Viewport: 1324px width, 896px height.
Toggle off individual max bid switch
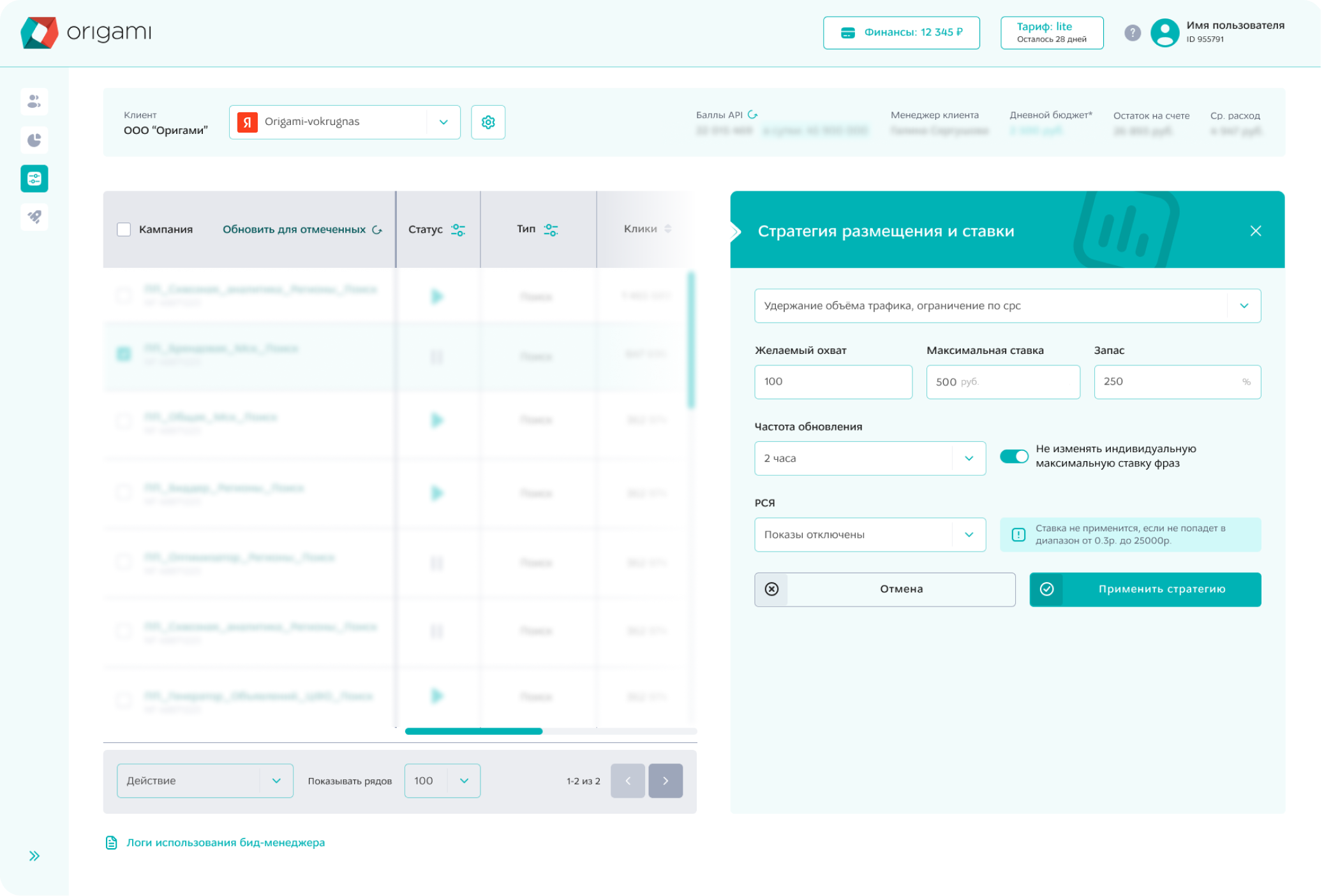[x=1014, y=457]
